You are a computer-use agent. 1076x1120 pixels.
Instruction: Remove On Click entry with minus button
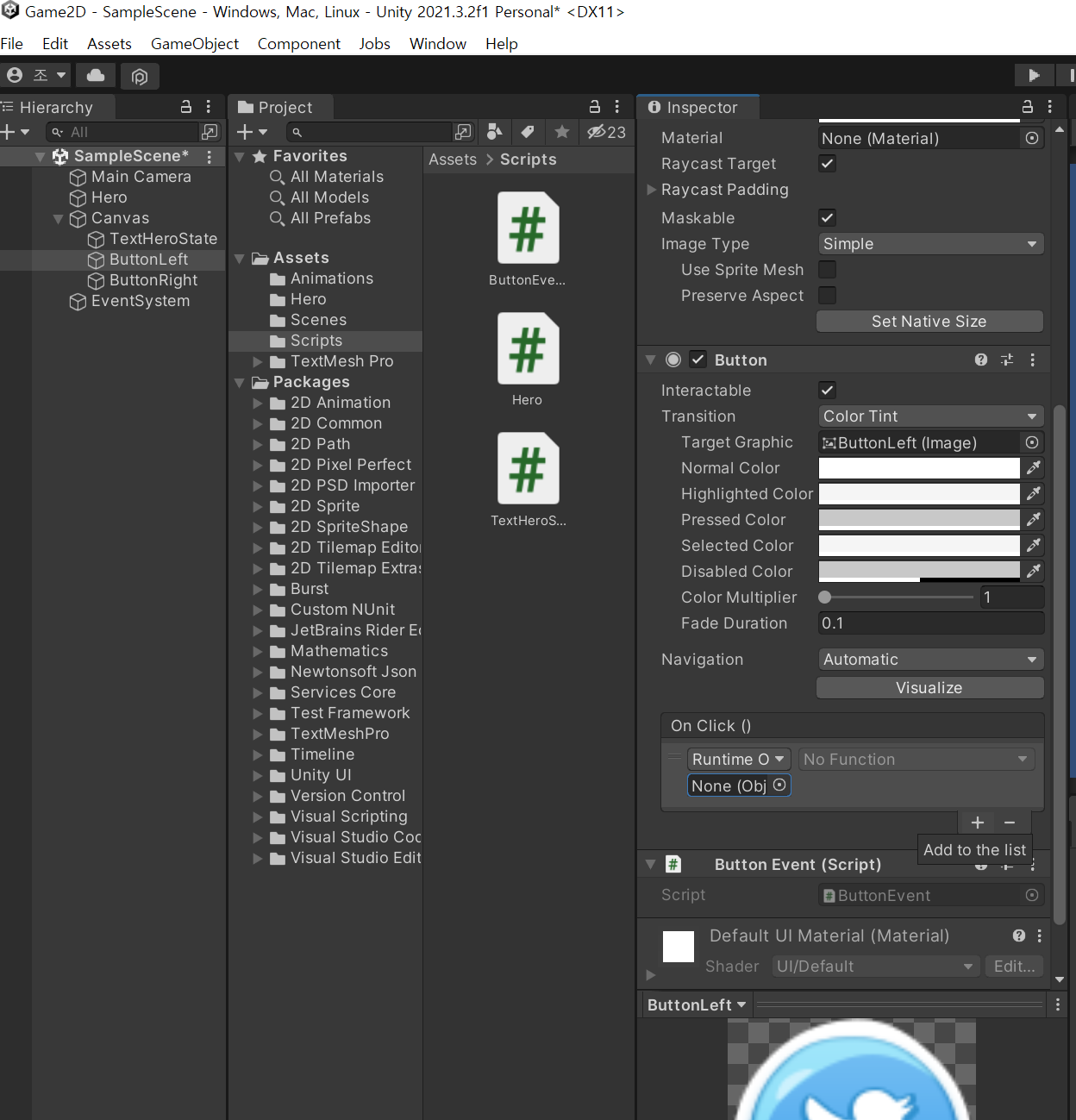[x=1010, y=823]
